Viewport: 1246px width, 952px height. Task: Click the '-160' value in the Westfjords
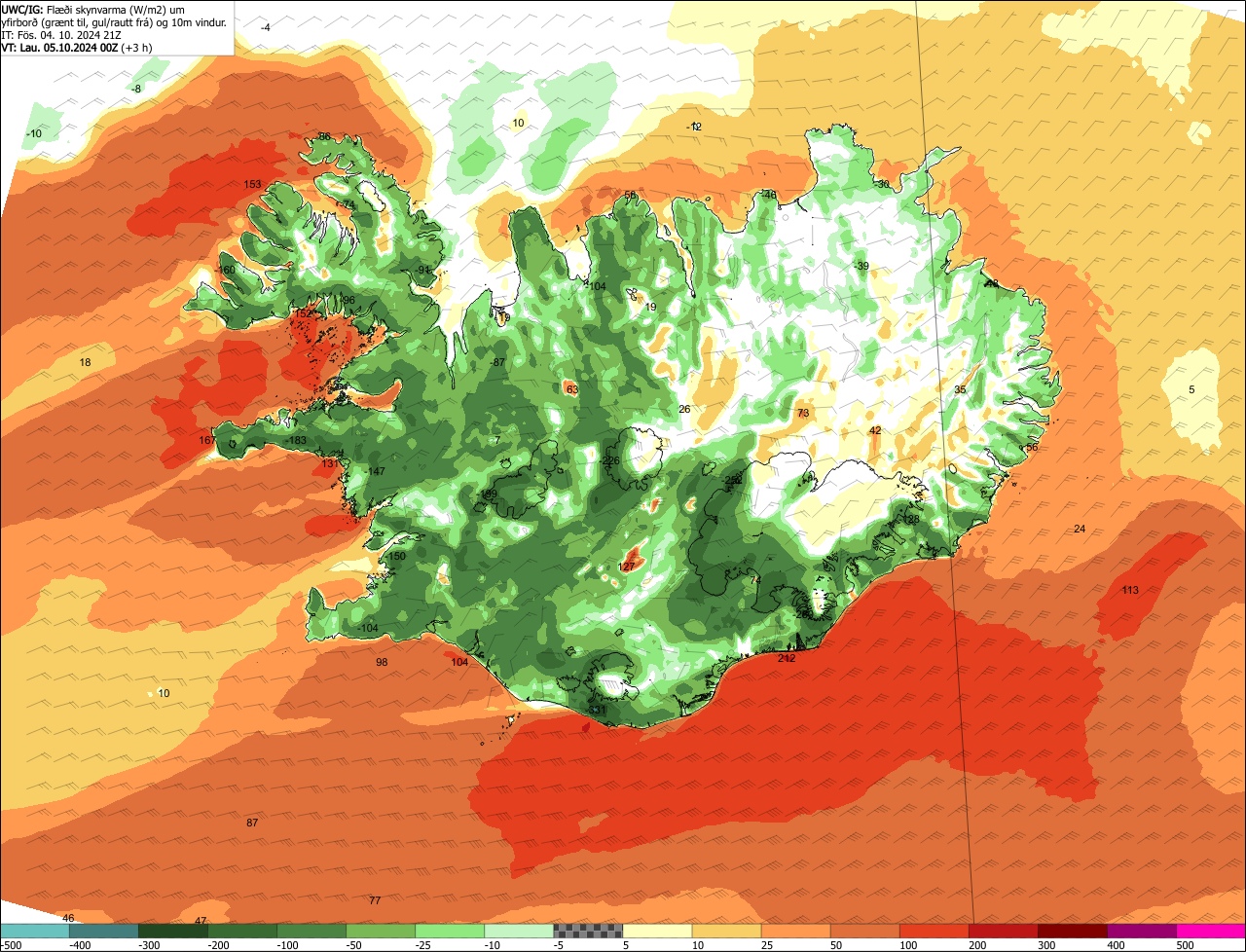(224, 270)
